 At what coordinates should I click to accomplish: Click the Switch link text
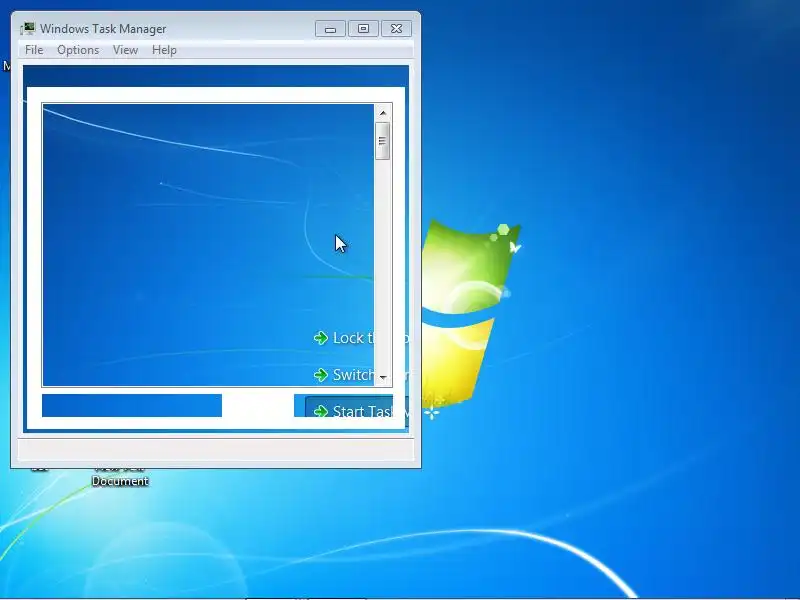[354, 375]
